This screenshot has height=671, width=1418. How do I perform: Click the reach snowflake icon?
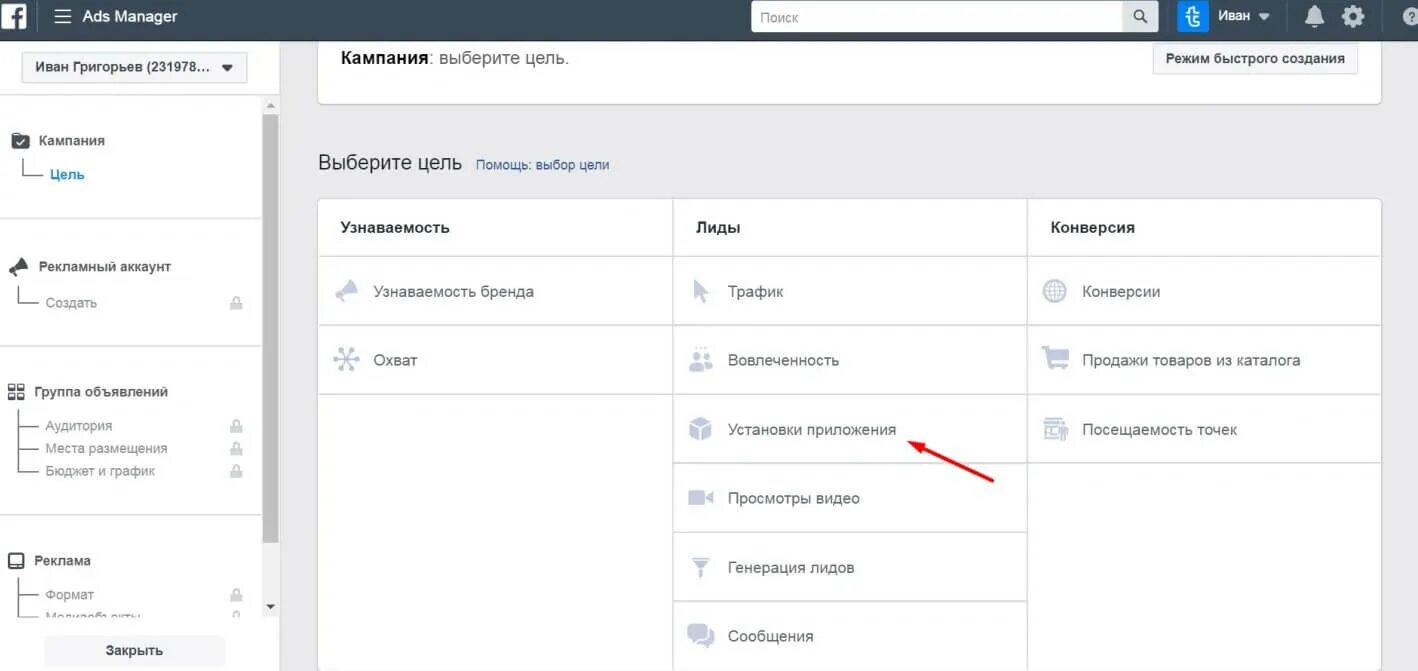[347, 360]
